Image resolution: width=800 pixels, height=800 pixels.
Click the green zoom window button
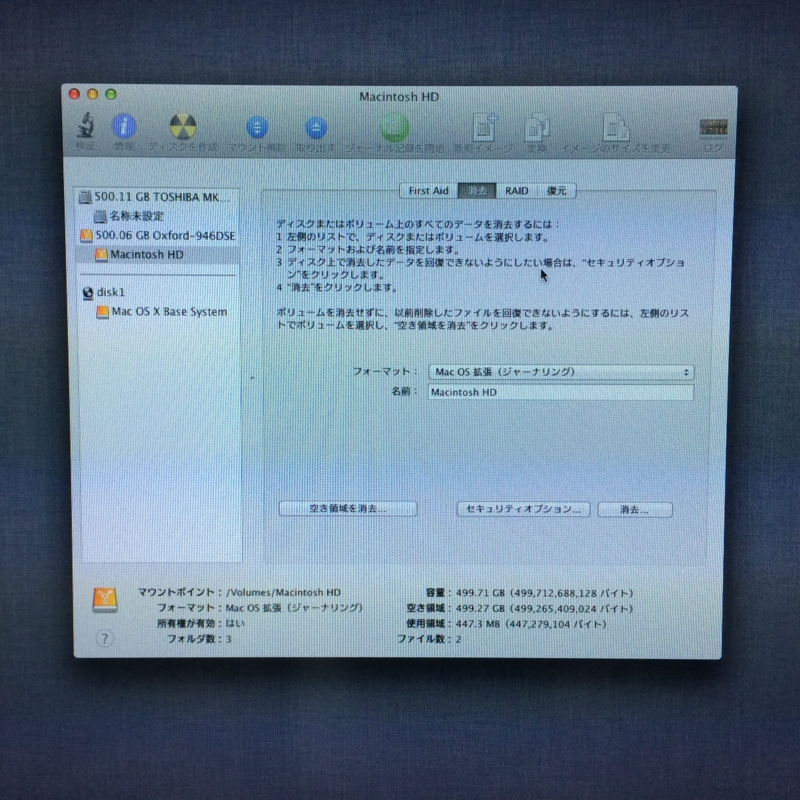coord(111,94)
